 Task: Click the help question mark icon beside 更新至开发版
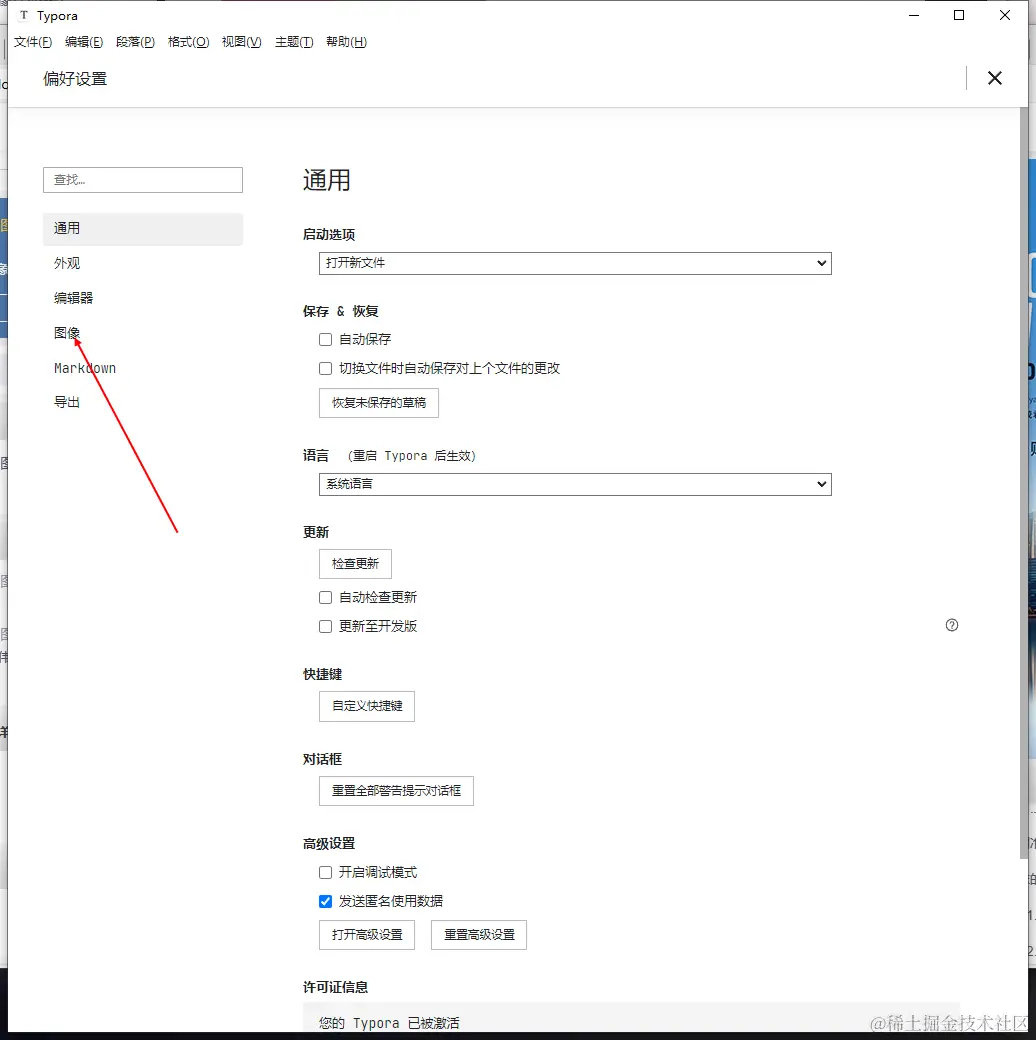coord(952,625)
